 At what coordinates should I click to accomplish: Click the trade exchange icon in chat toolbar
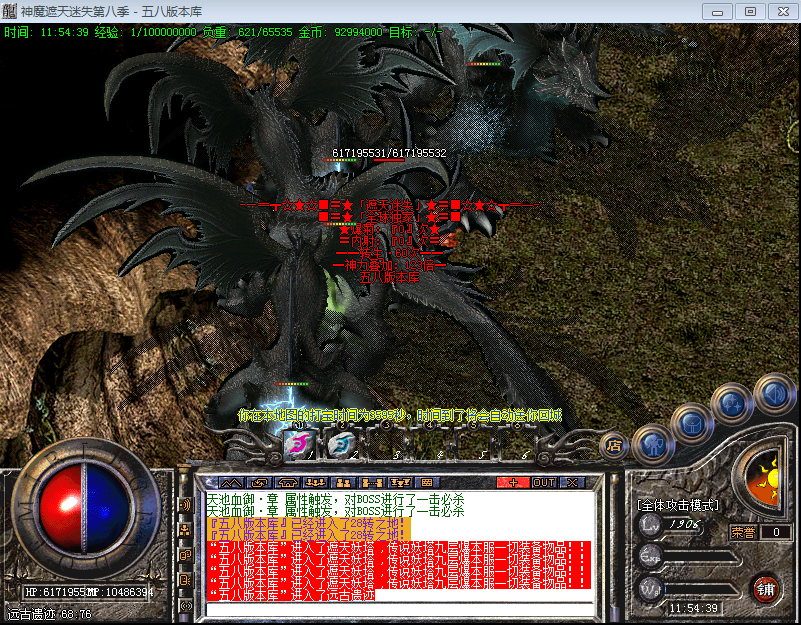(x=260, y=482)
